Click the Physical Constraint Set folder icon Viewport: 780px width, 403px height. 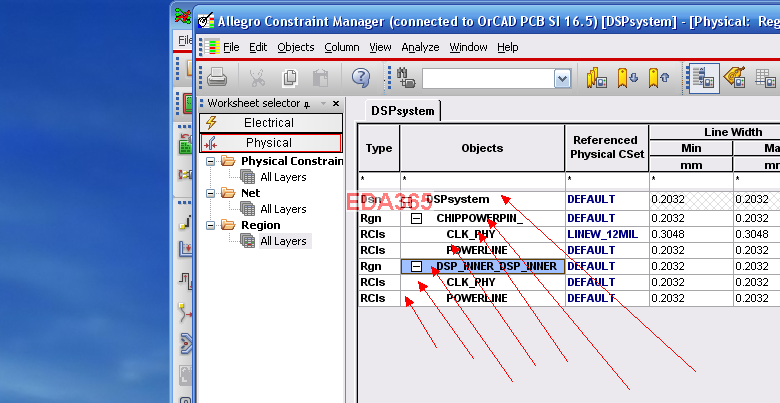(228, 161)
